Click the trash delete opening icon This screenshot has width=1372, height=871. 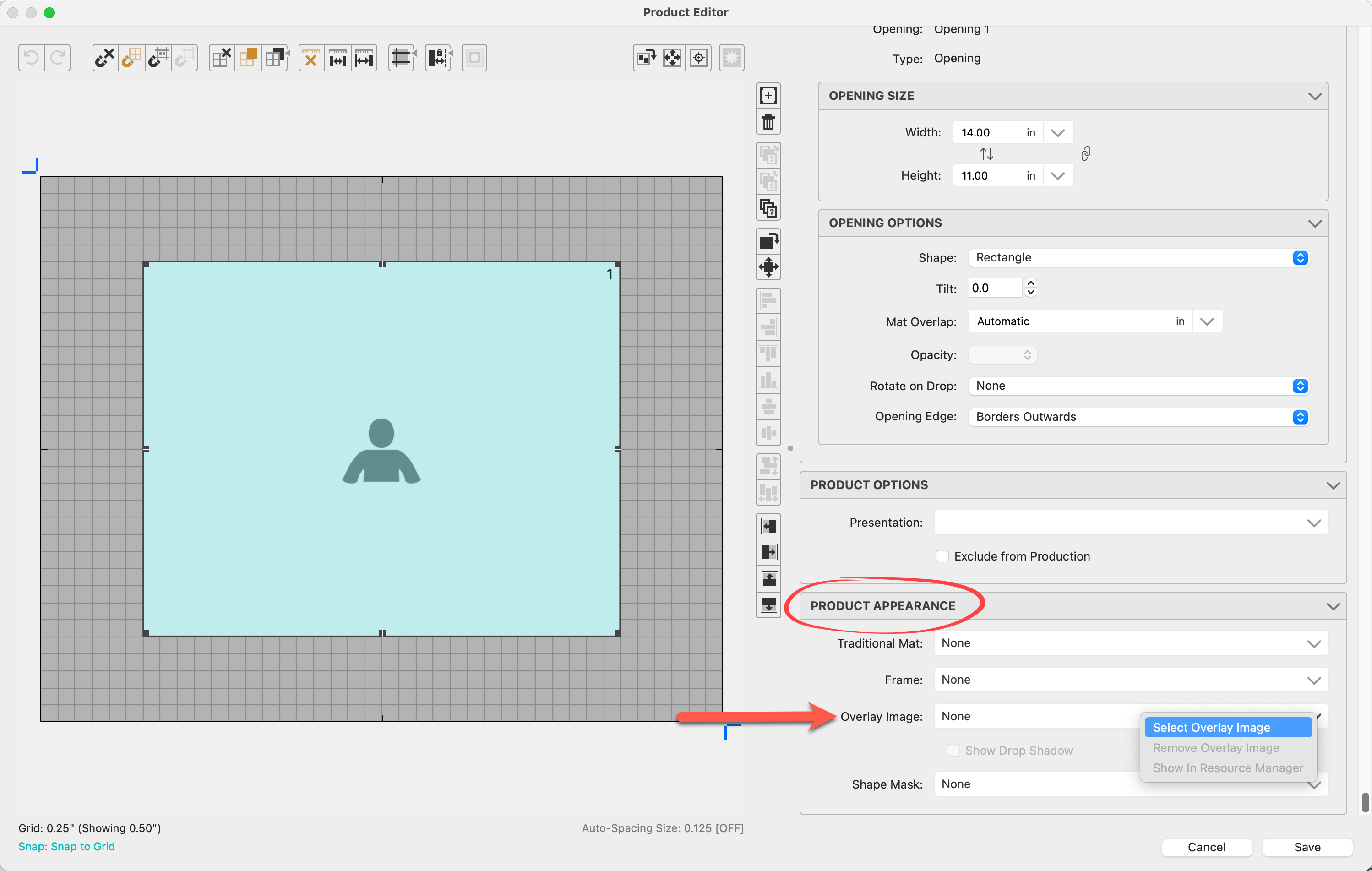(768, 122)
